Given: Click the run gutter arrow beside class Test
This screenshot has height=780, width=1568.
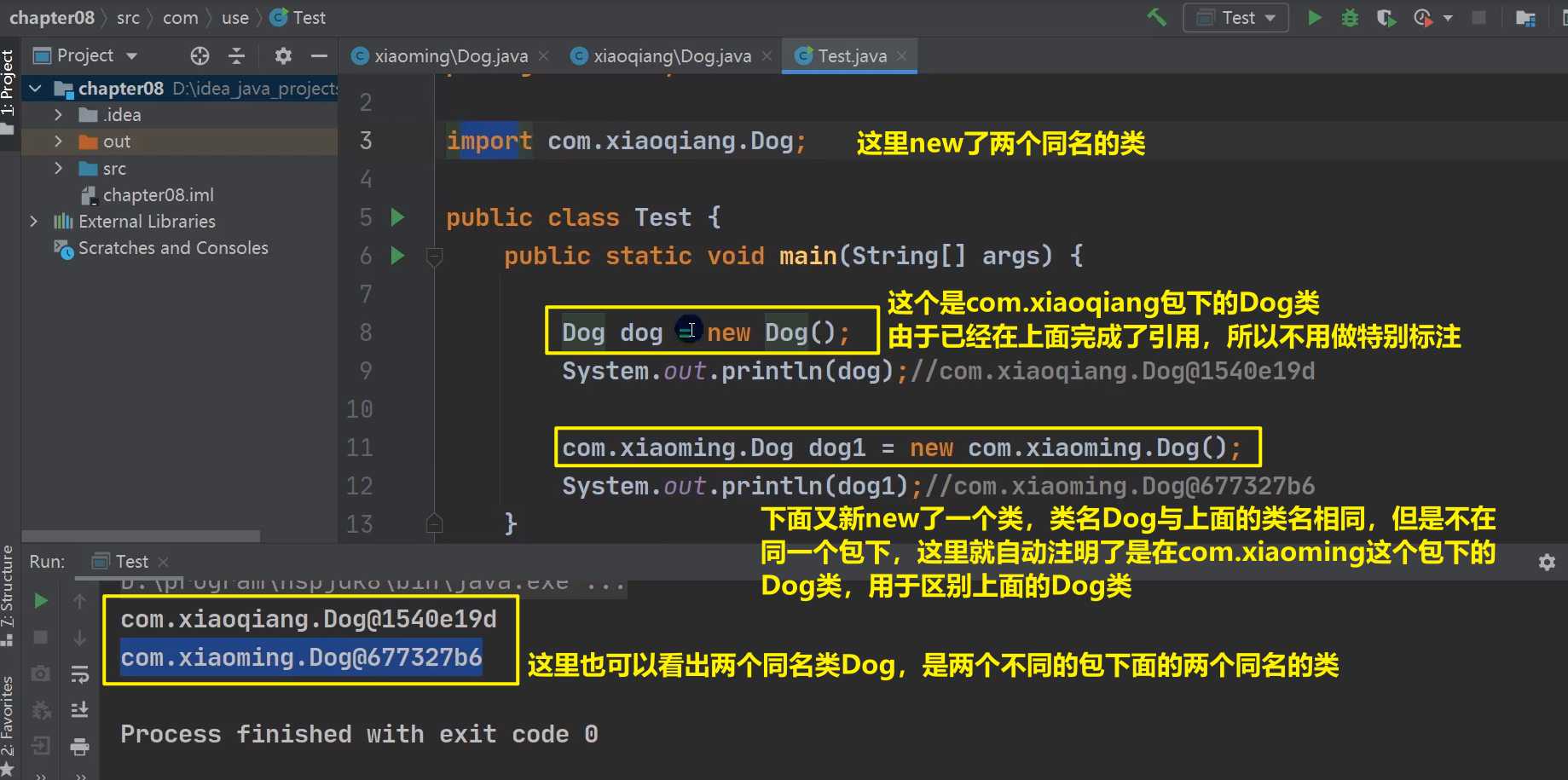Looking at the screenshot, I should tap(397, 217).
